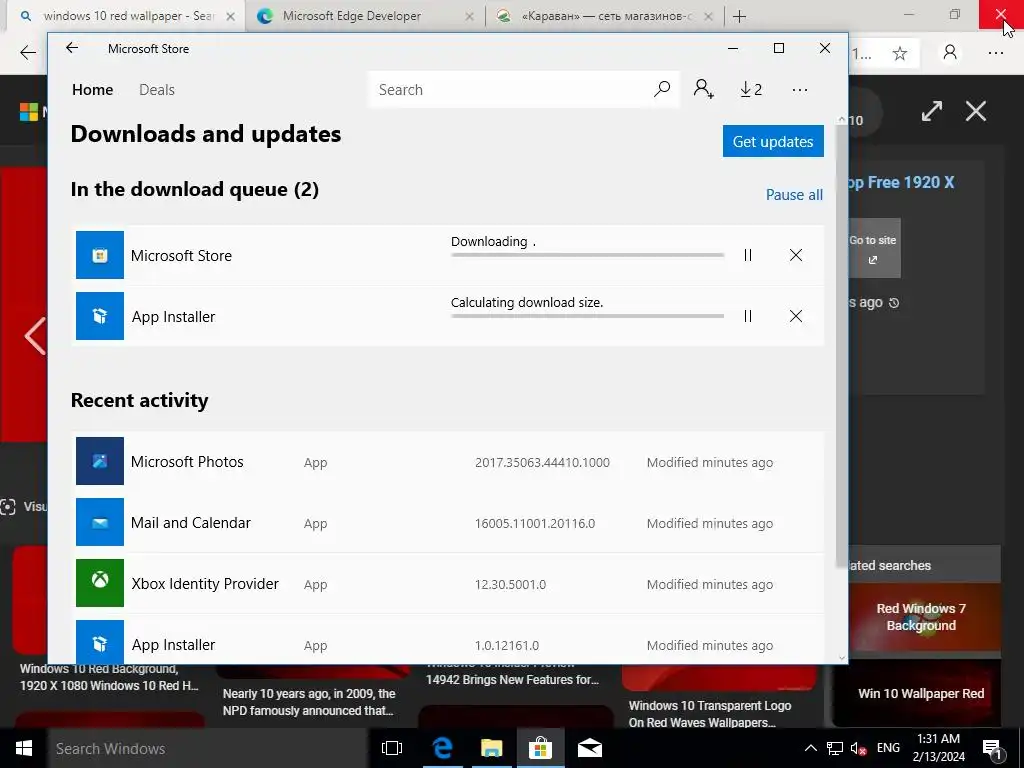Click version 2017.35063.44410.1000 text
1024x768 pixels.
pos(542,462)
